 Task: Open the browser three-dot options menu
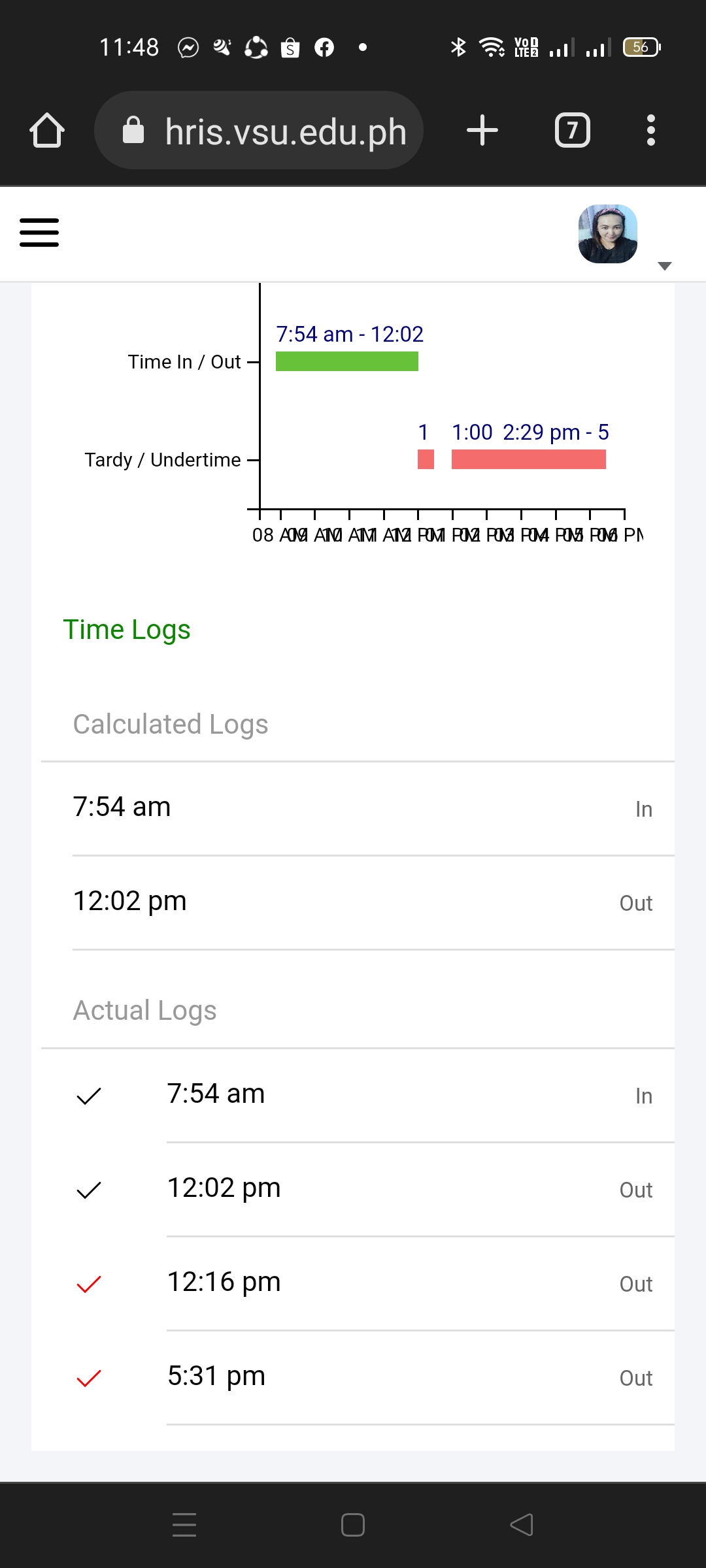[x=650, y=131]
